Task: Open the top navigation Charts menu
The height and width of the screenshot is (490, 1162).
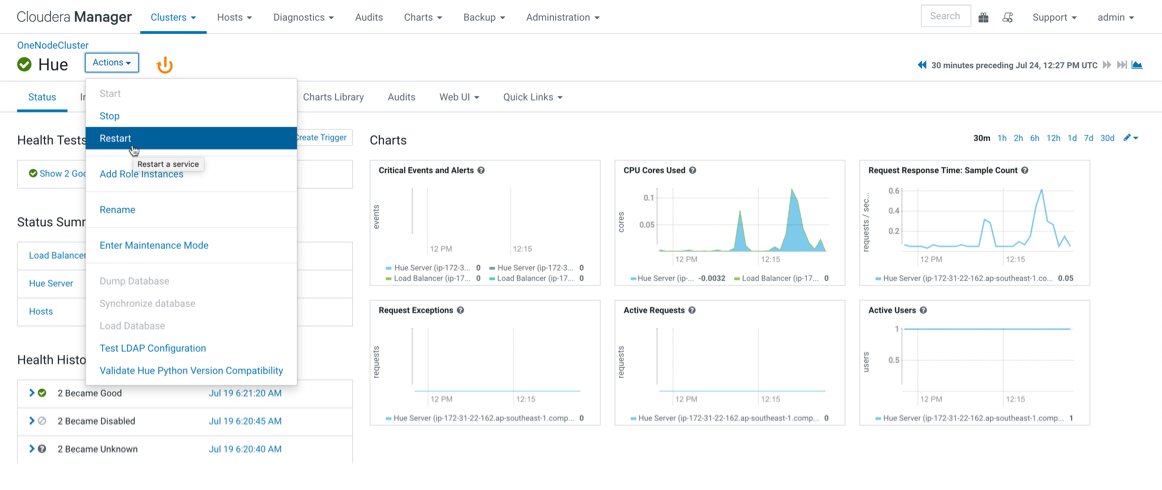Action: pyautogui.click(x=423, y=17)
